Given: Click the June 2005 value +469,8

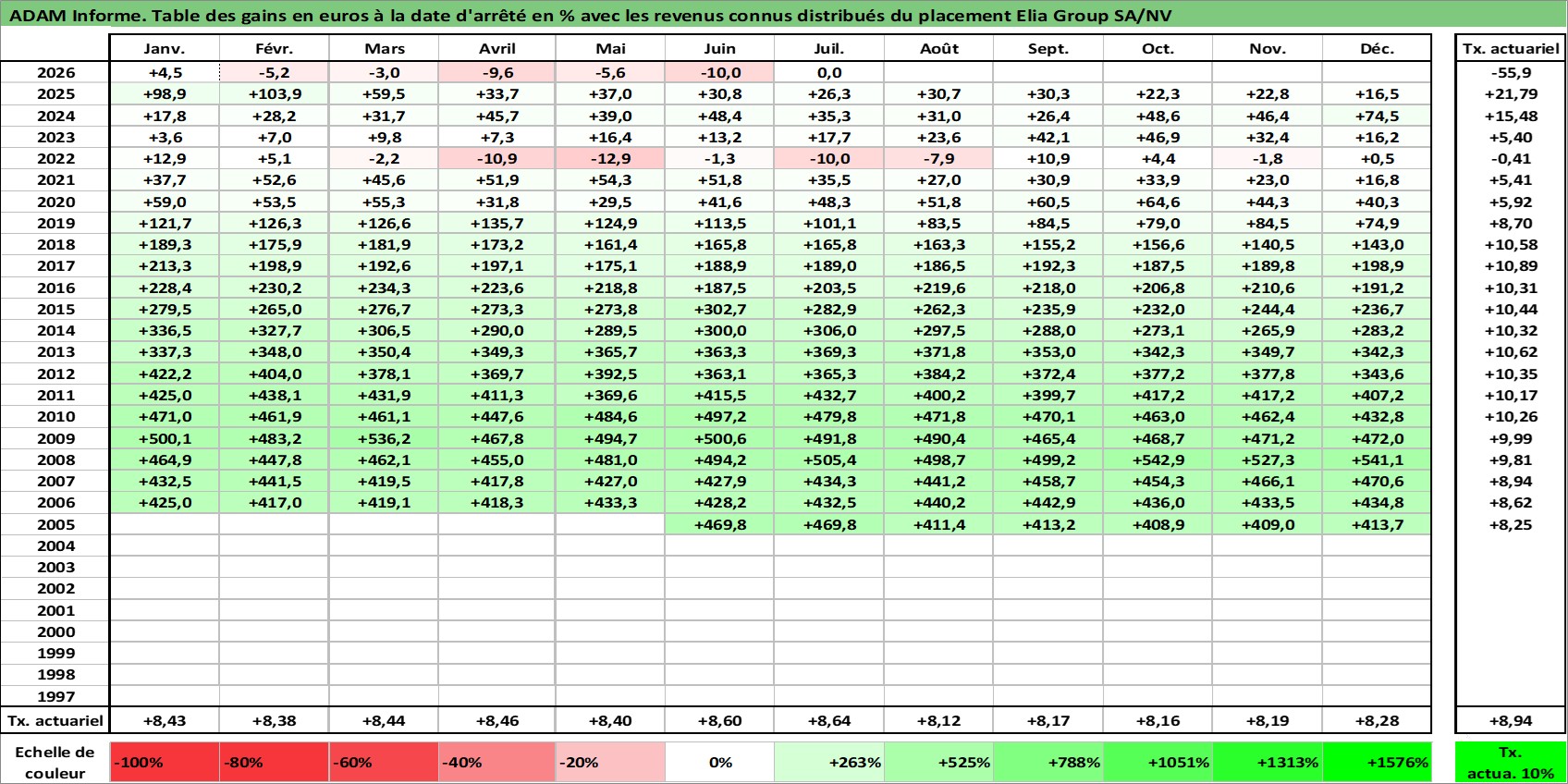Looking at the screenshot, I should pyautogui.click(x=720, y=524).
